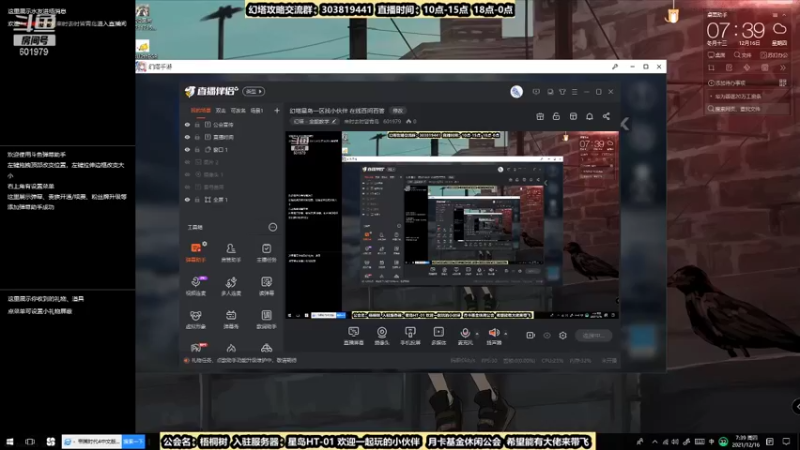Open the 多人连麦 multi-mic tool
The height and width of the screenshot is (450, 800).
(231, 286)
